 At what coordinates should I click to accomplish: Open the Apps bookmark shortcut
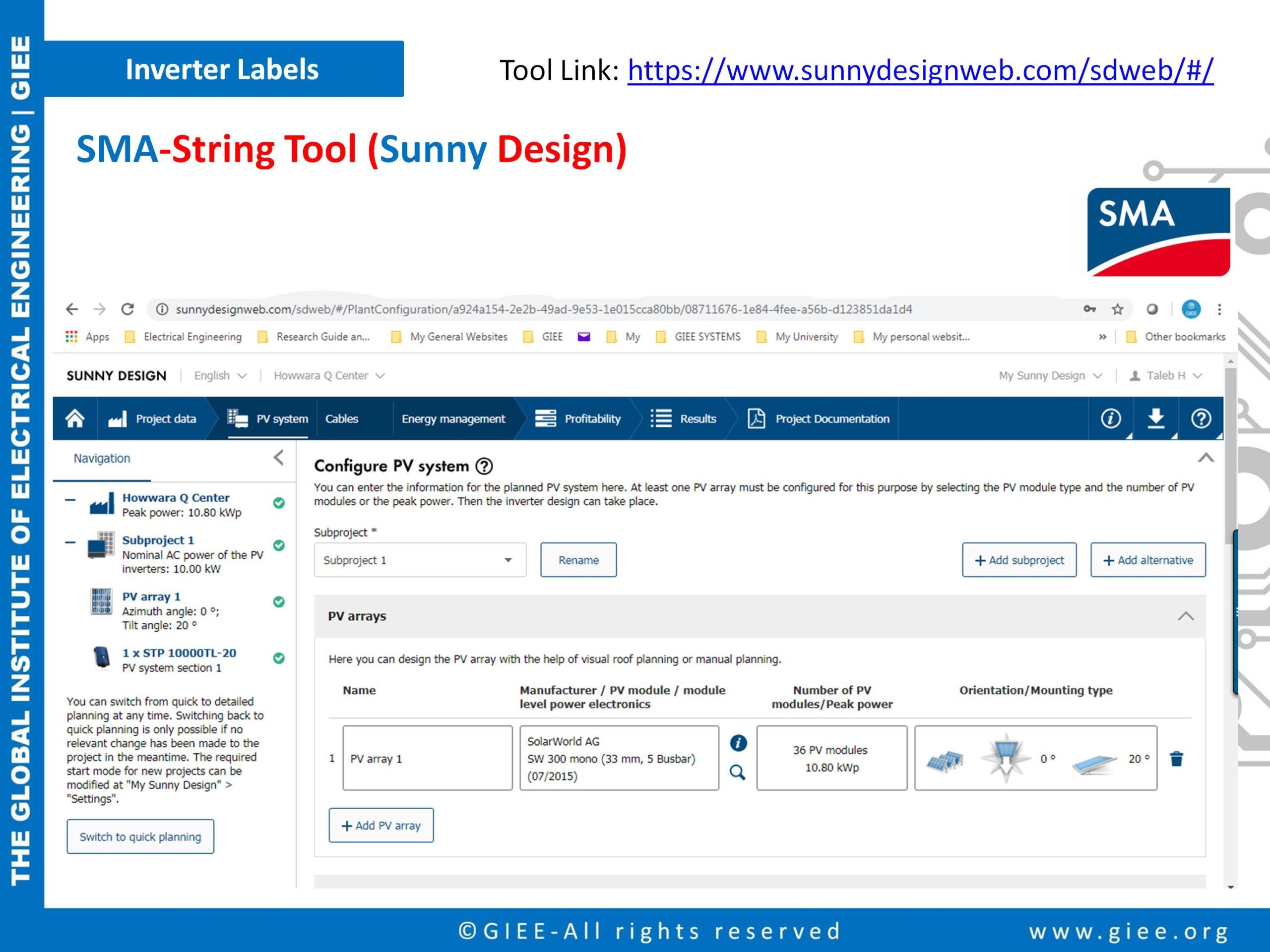[87, 337]
